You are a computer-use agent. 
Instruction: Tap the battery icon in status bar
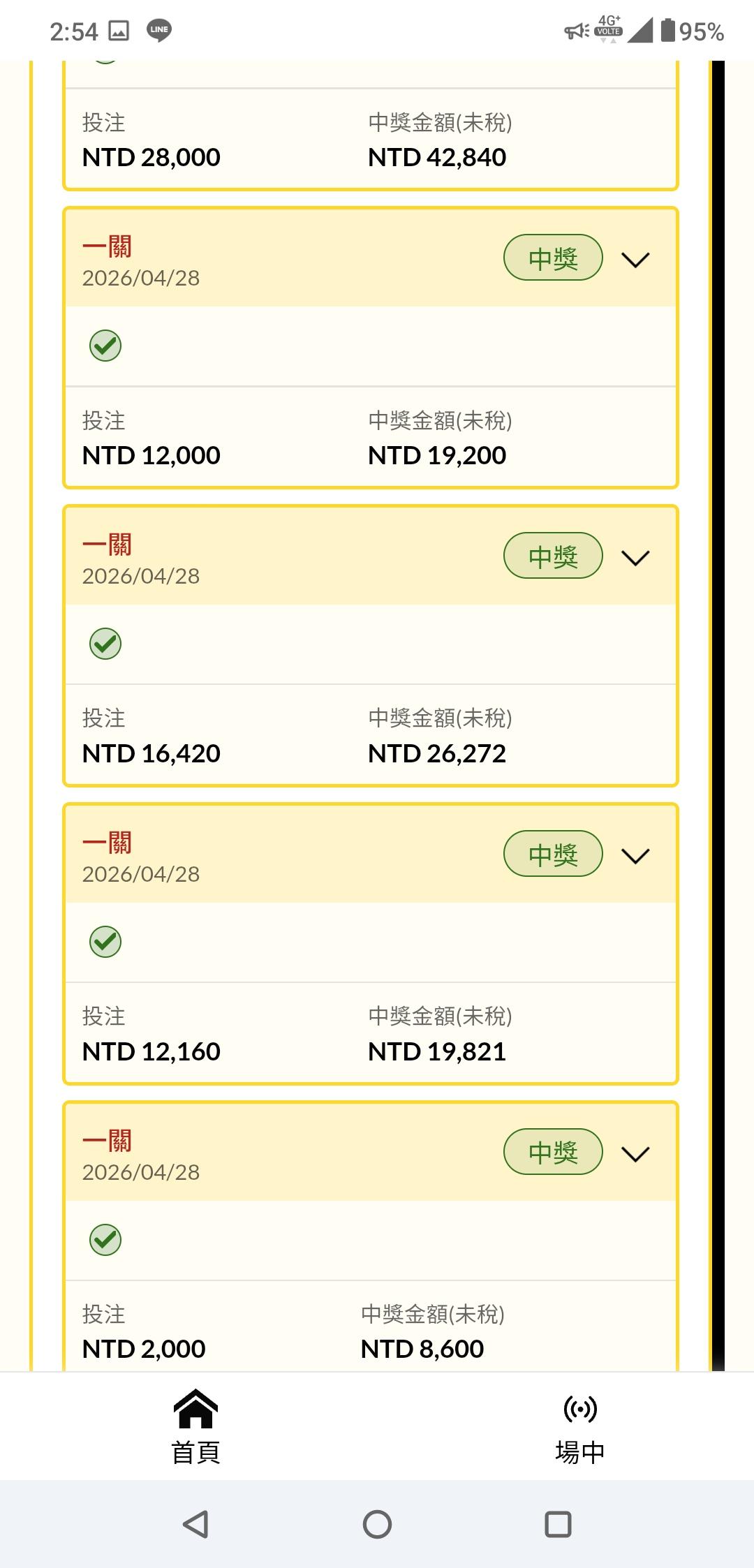tap(668, 30)
